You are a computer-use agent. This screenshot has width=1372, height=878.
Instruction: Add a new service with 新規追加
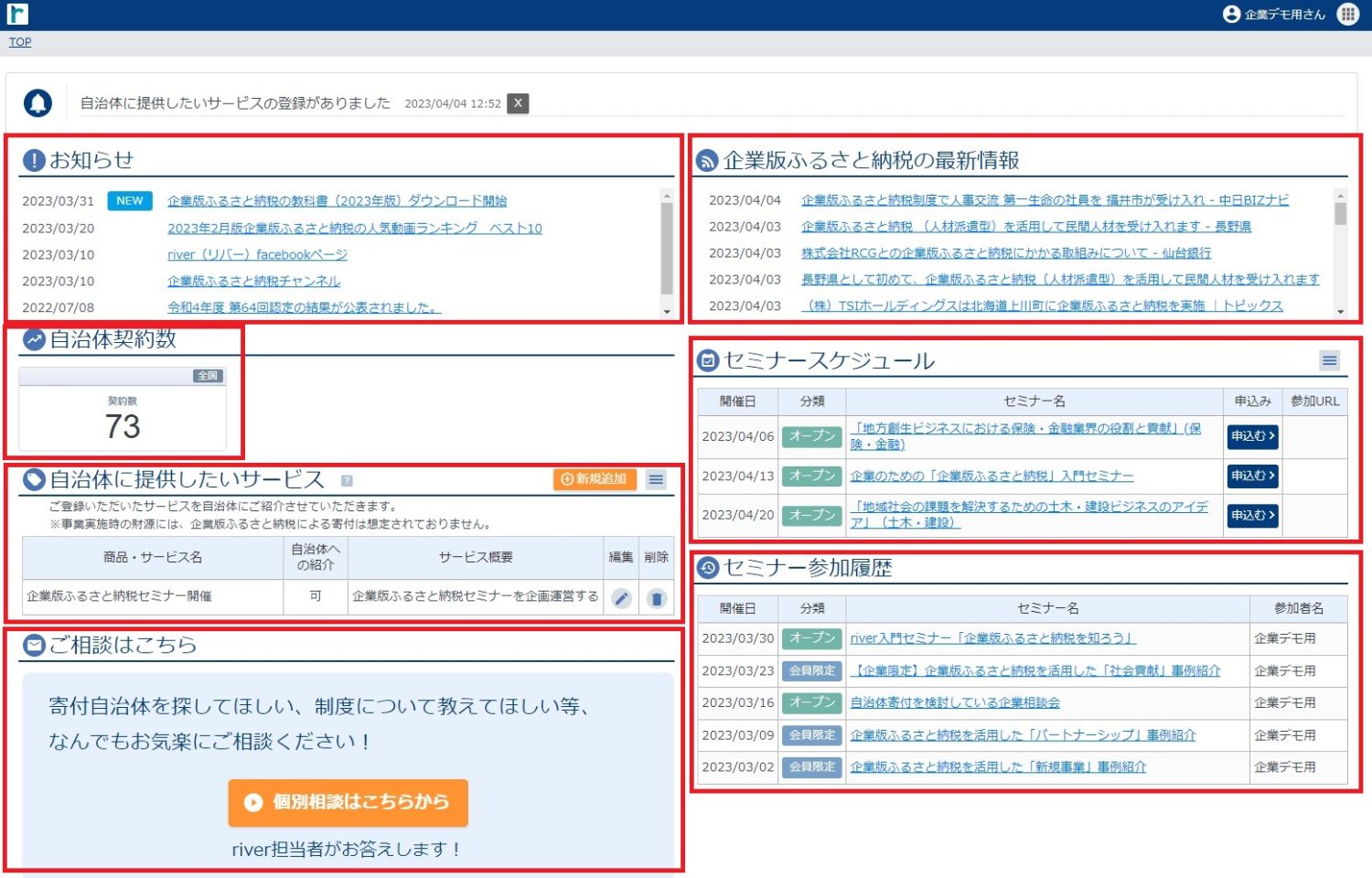click(x=595, y=479)
